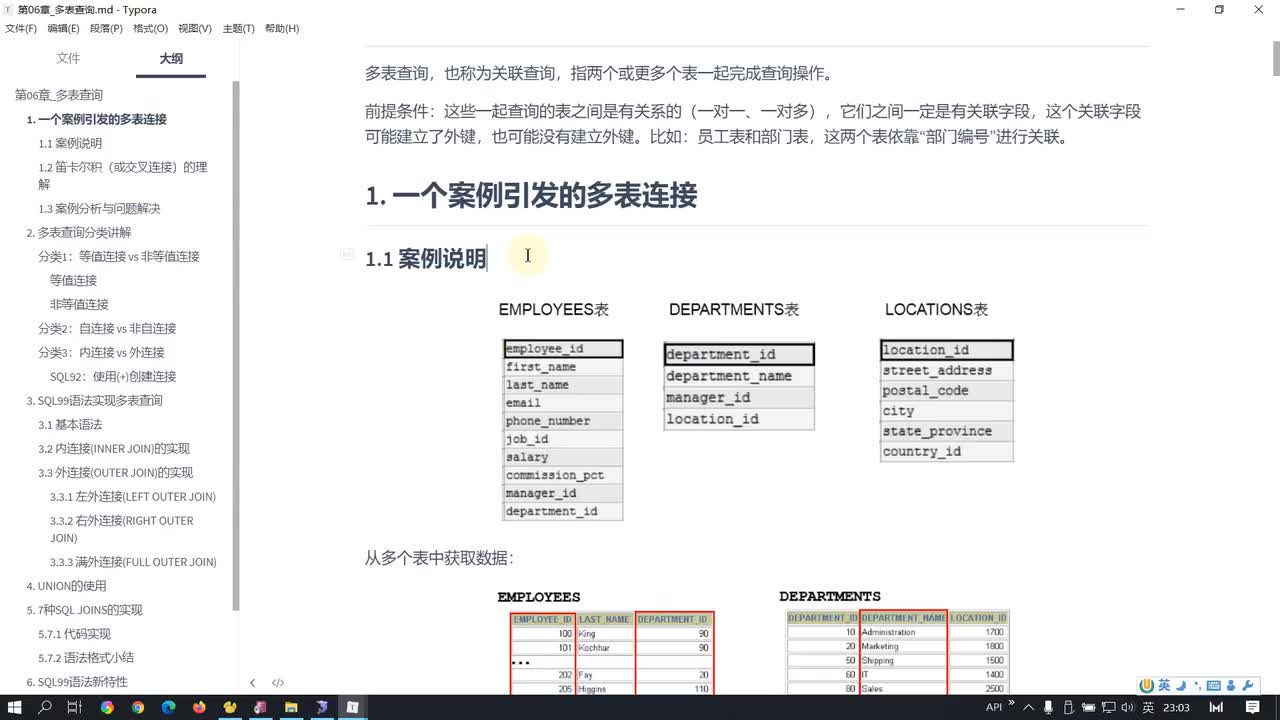Switch sidebar to 文件 tab
Viewport: 1280px width, 720px height.
[x=68, y=59]
